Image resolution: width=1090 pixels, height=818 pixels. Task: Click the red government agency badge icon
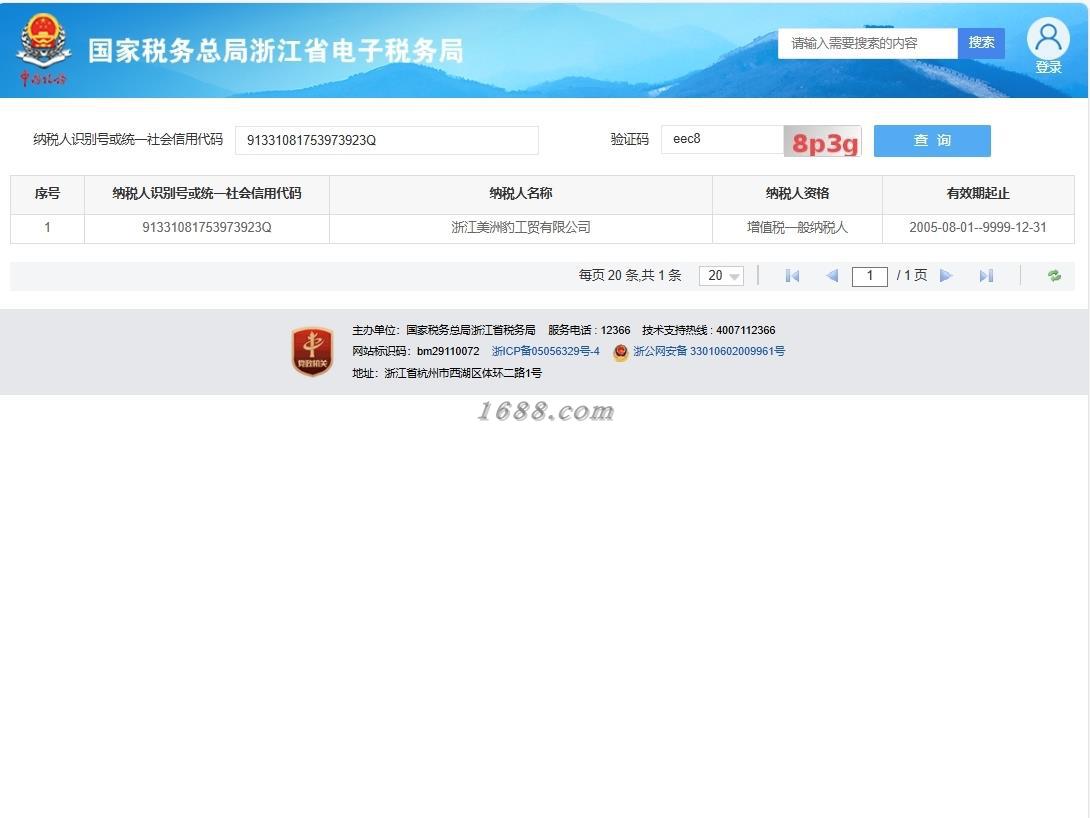click(312, 351)
